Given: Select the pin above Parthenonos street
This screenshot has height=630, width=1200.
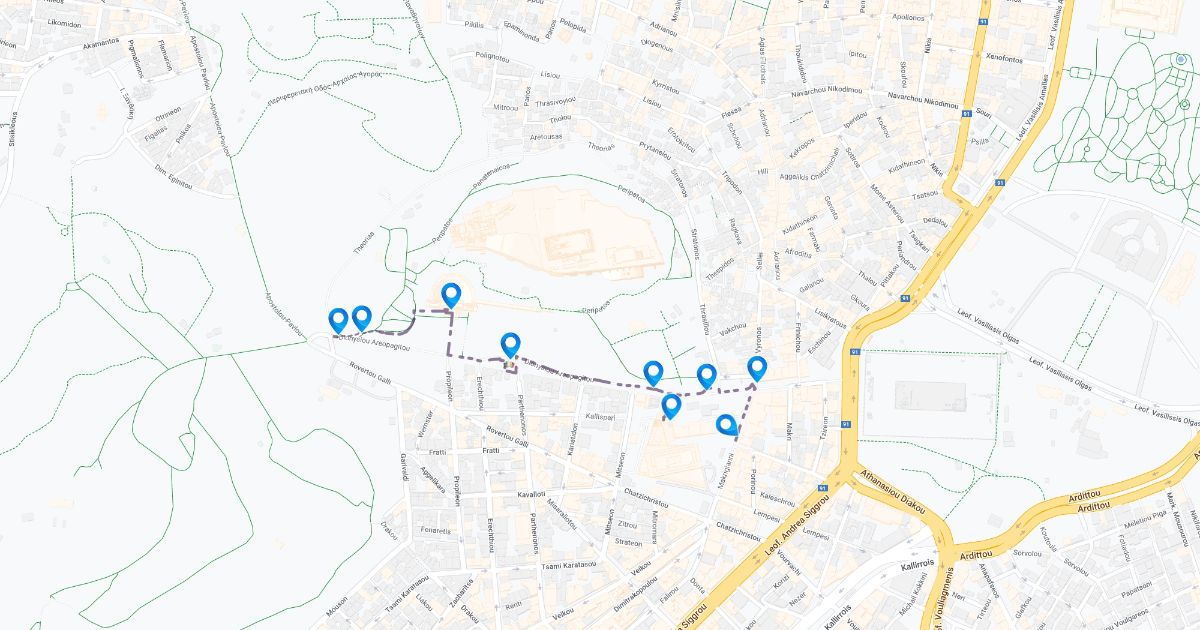Looking at the screenshot, I should 511,345.
